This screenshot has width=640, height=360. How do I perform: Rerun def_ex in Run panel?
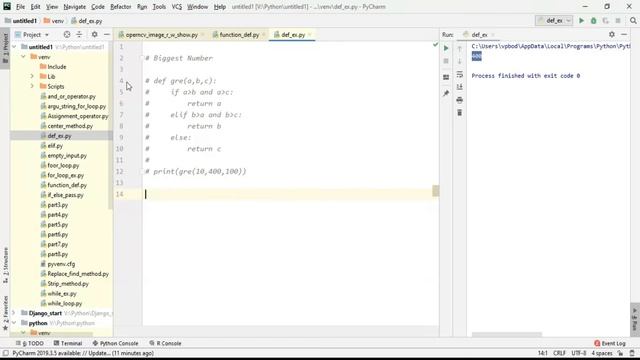pyautogui.click(x=446, y=48)
